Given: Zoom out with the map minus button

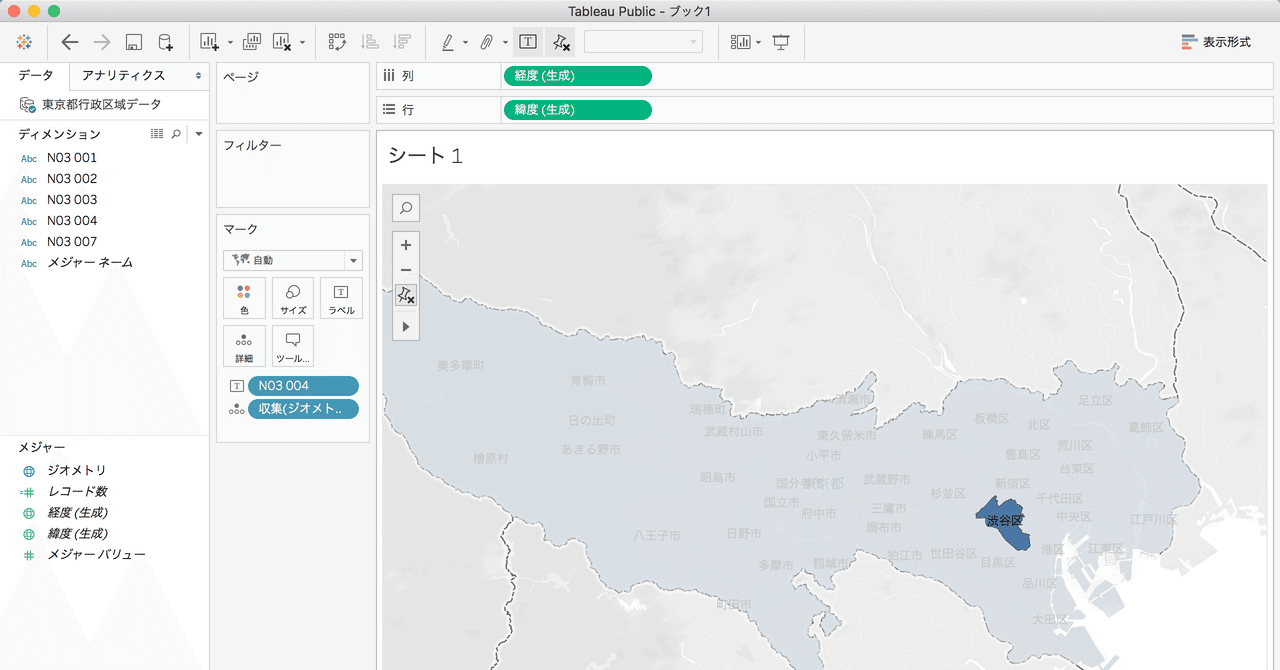Looking at the screenshot, I should [x=406, y=270].
